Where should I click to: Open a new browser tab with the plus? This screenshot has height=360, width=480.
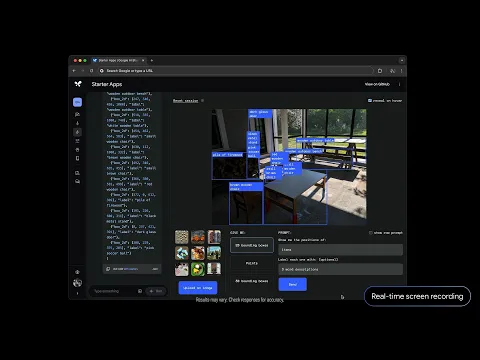[x=152, y=60]
